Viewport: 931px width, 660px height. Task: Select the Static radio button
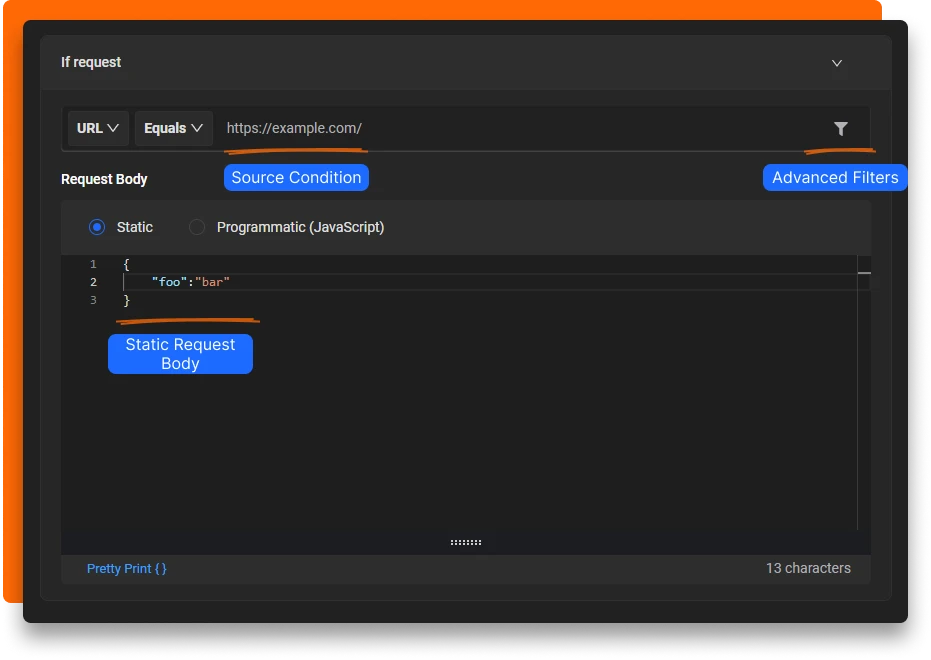97,227
